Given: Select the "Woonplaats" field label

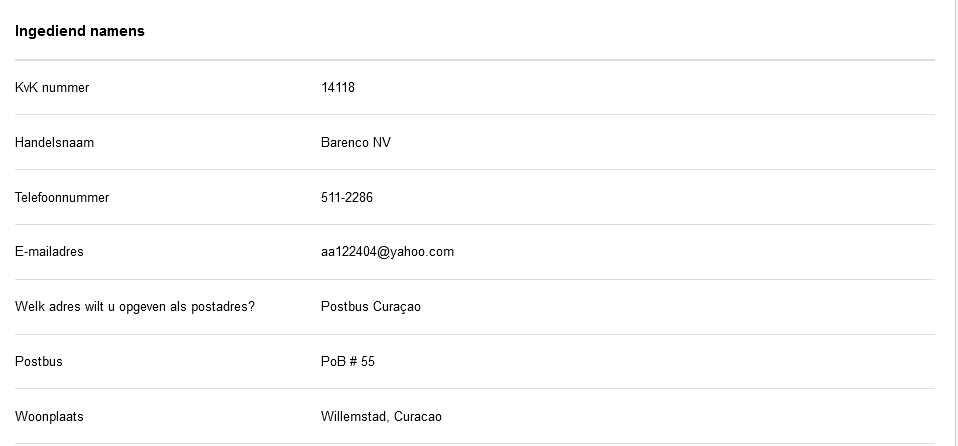Looking at the screenshot, I should (x=49, y=417).
